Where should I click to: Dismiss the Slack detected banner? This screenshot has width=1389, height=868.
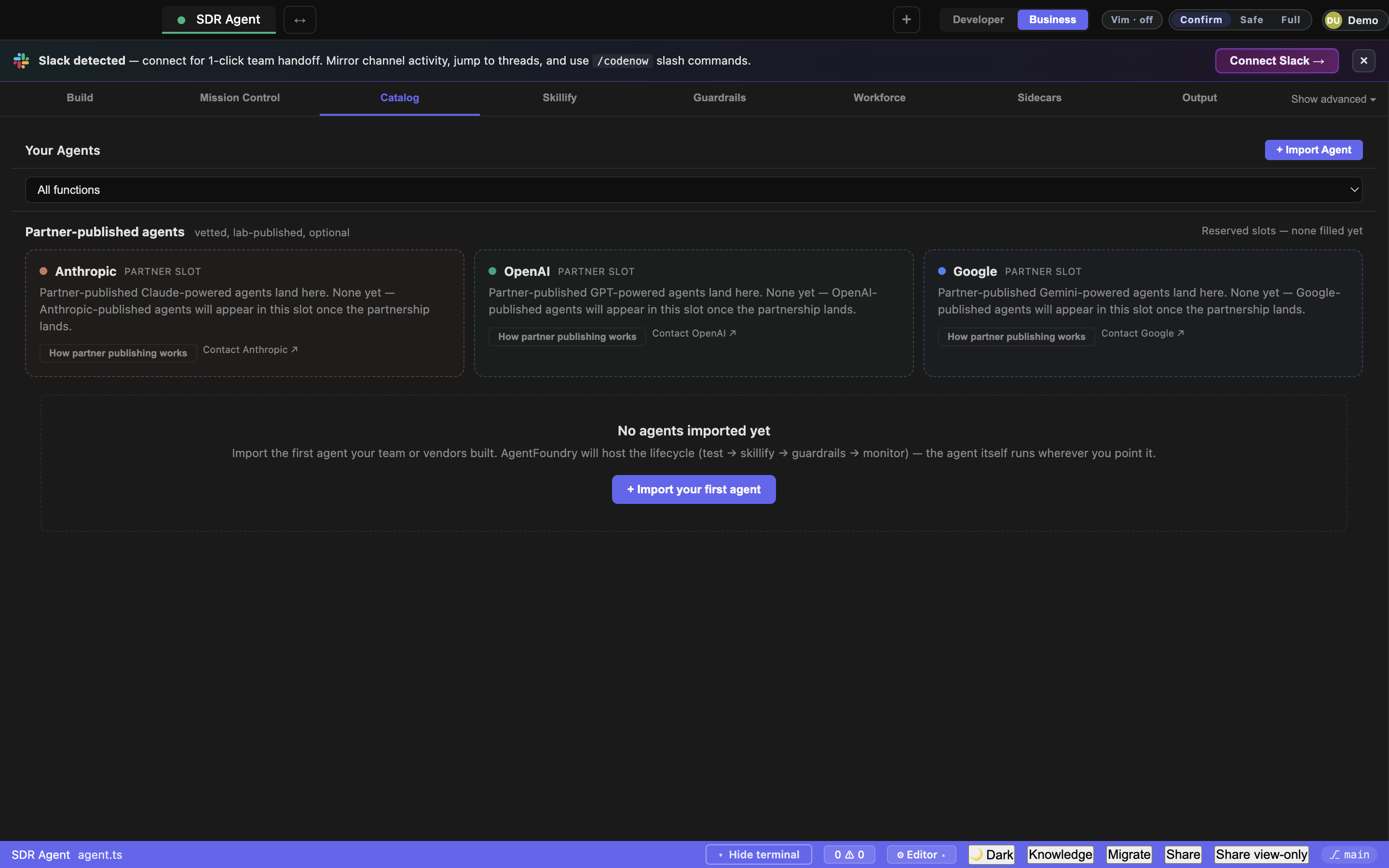[1363, 61]
